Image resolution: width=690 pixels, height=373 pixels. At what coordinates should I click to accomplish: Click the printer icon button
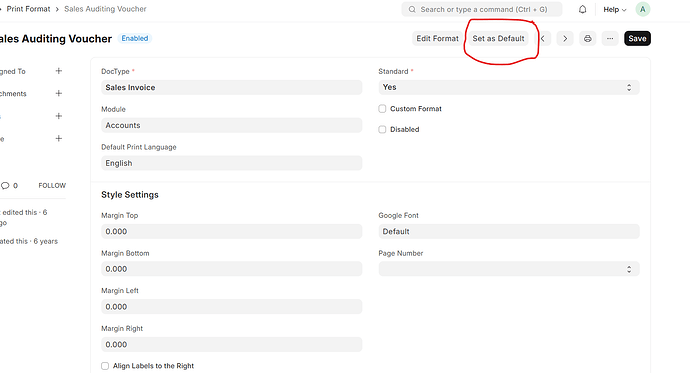[x=587, y=39]
